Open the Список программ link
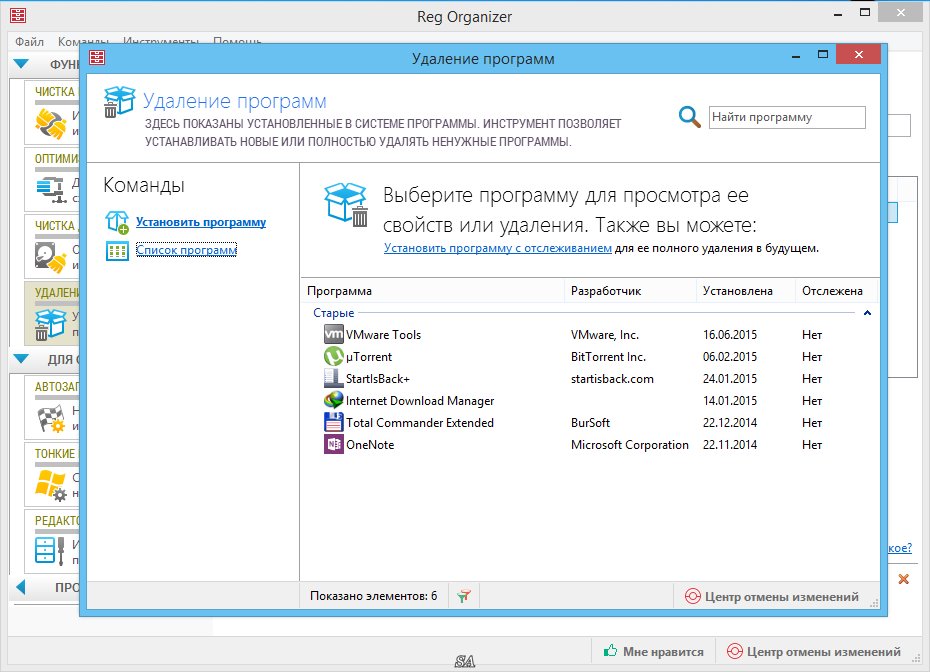This screenshot has width=930, height=672. [x=186, y=250]
